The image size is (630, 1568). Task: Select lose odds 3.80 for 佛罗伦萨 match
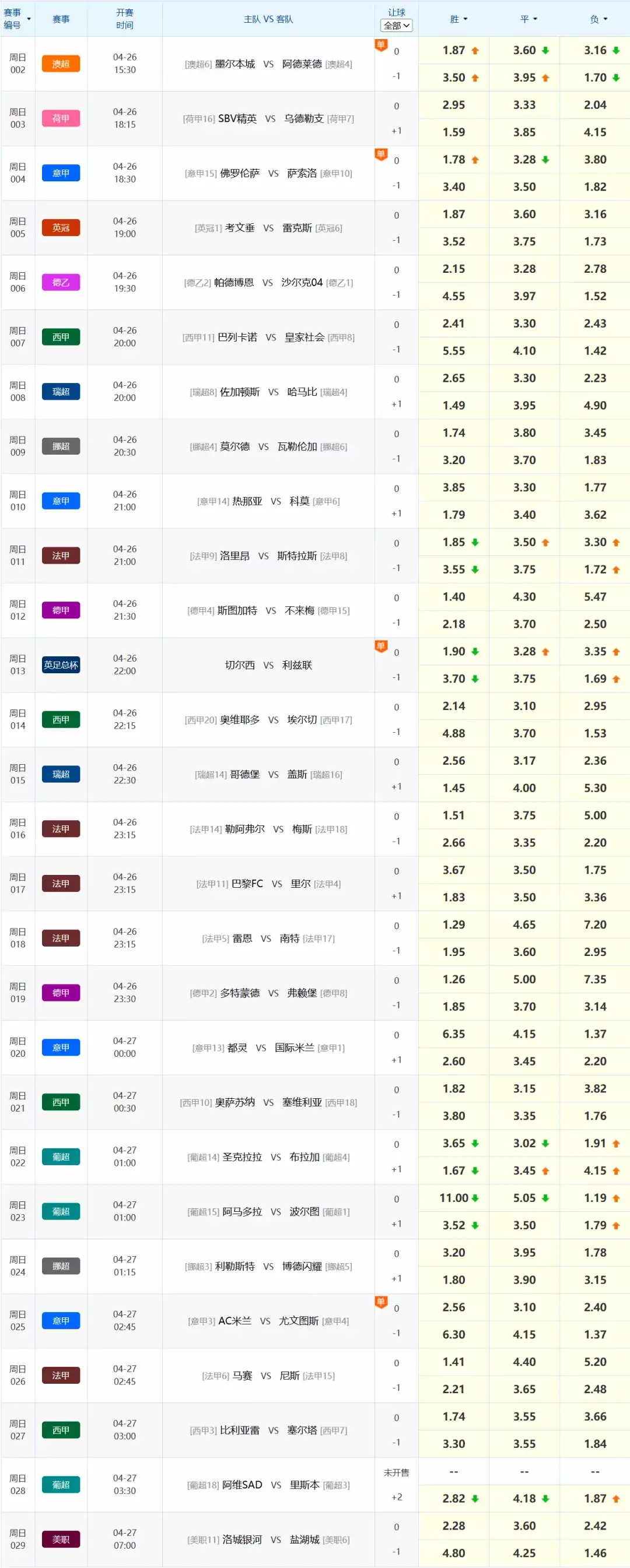click(594, 160)
